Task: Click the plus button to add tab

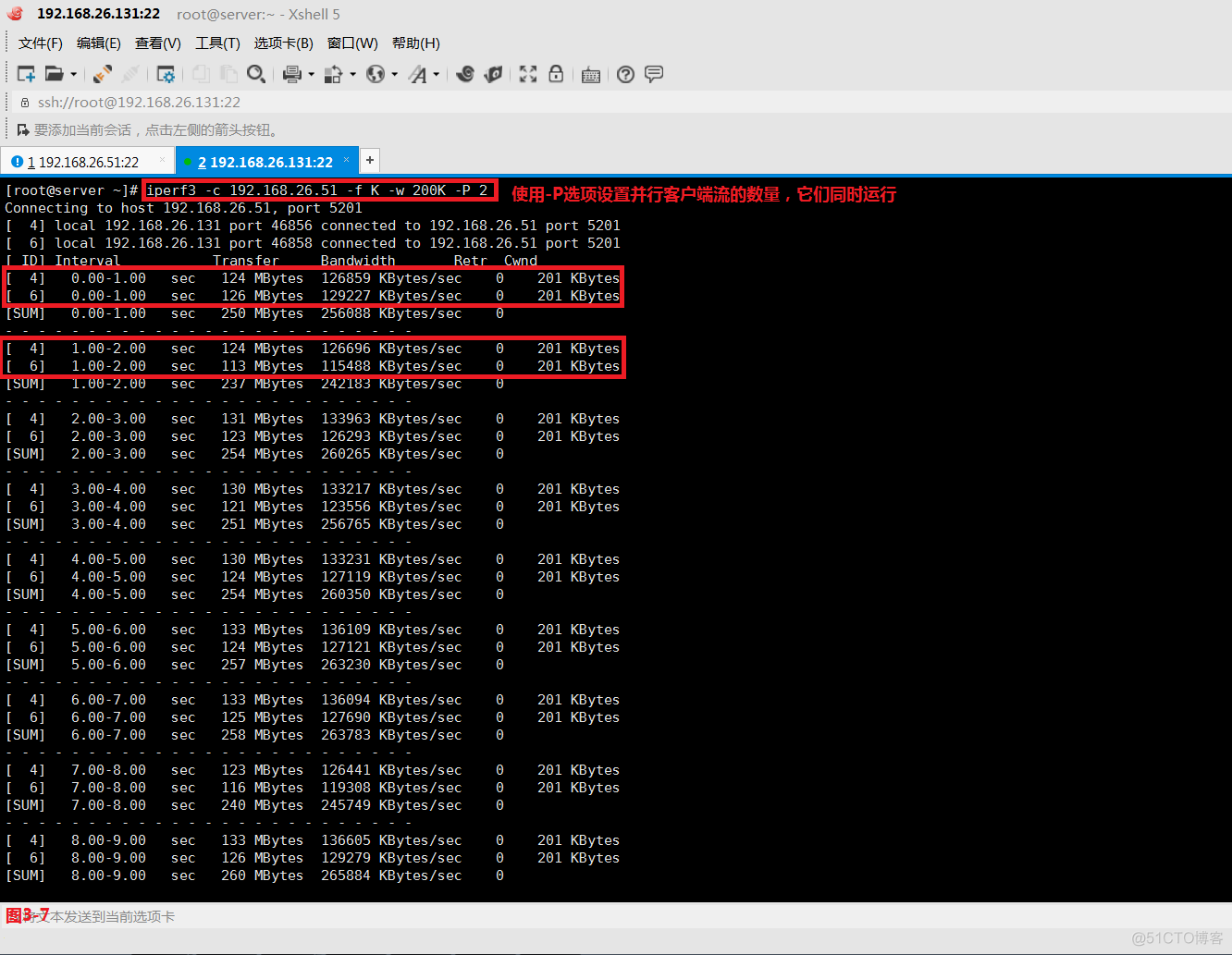Action: (x=369, y=160)
